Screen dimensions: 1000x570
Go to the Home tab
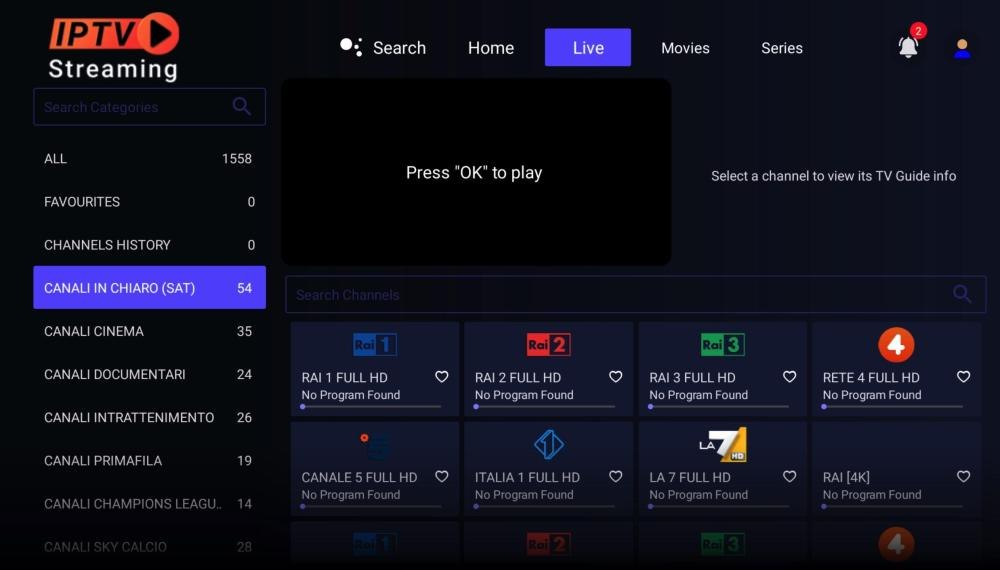point(490,48)
